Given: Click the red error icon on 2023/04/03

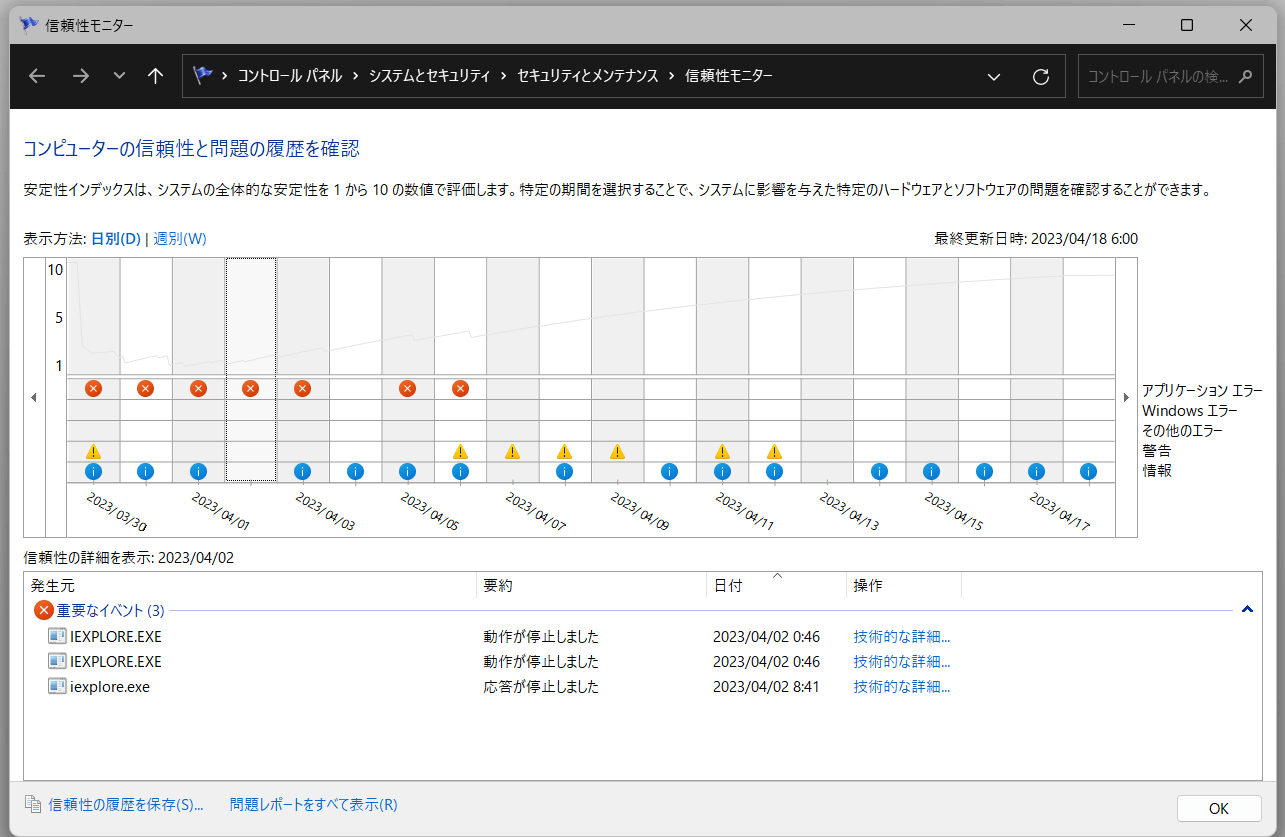Looking at the screenshot, I should [x=302, y=388].
